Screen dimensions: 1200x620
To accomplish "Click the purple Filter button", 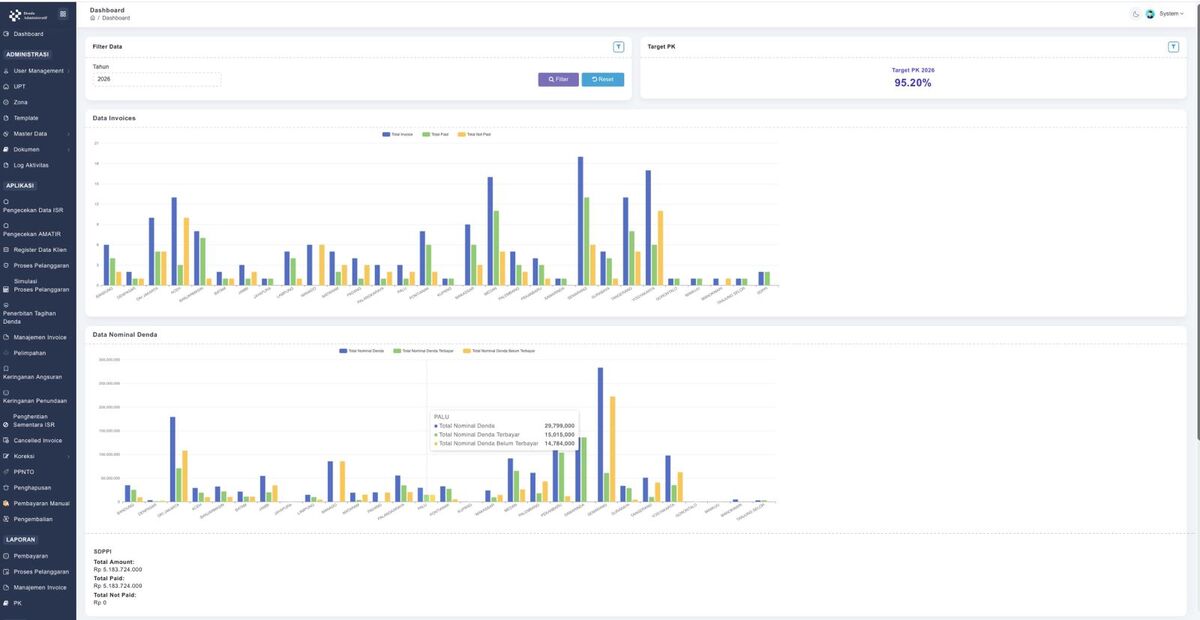I will [558, 79].
